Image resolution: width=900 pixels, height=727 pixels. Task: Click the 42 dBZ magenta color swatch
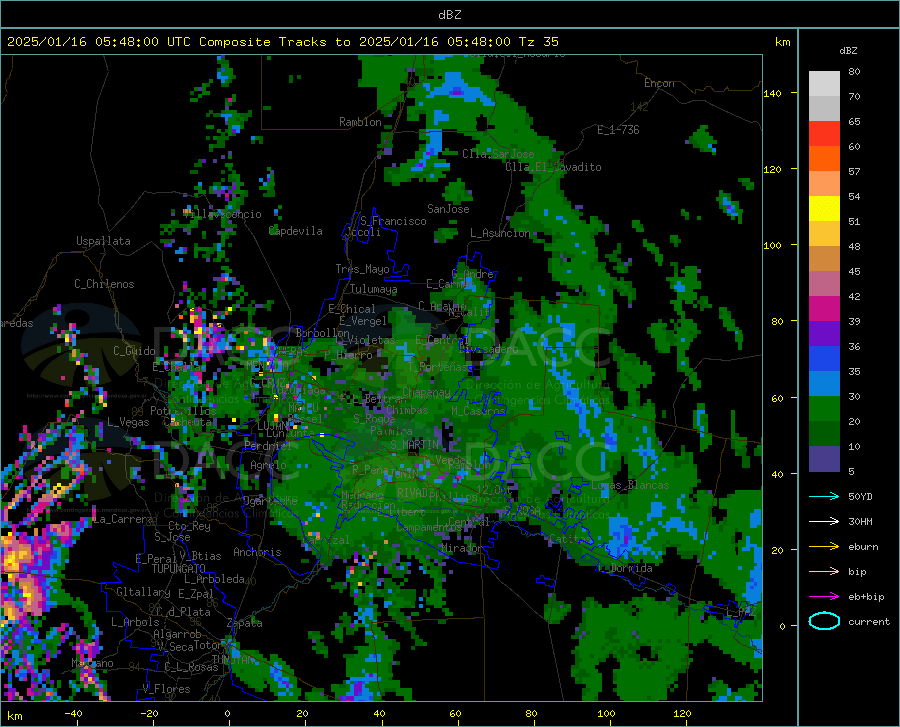824,309
